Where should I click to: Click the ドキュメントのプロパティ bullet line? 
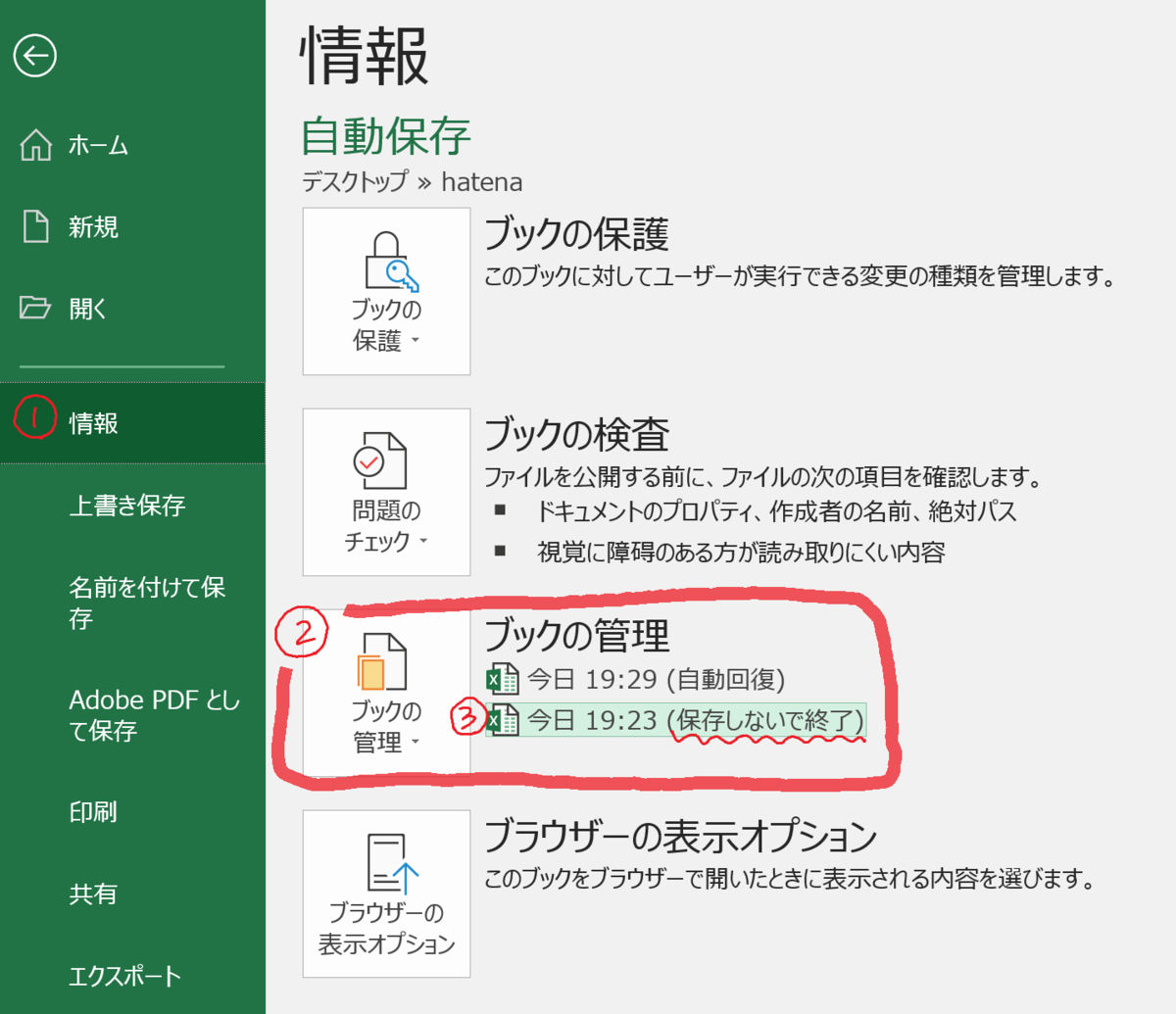coord(776,510)
